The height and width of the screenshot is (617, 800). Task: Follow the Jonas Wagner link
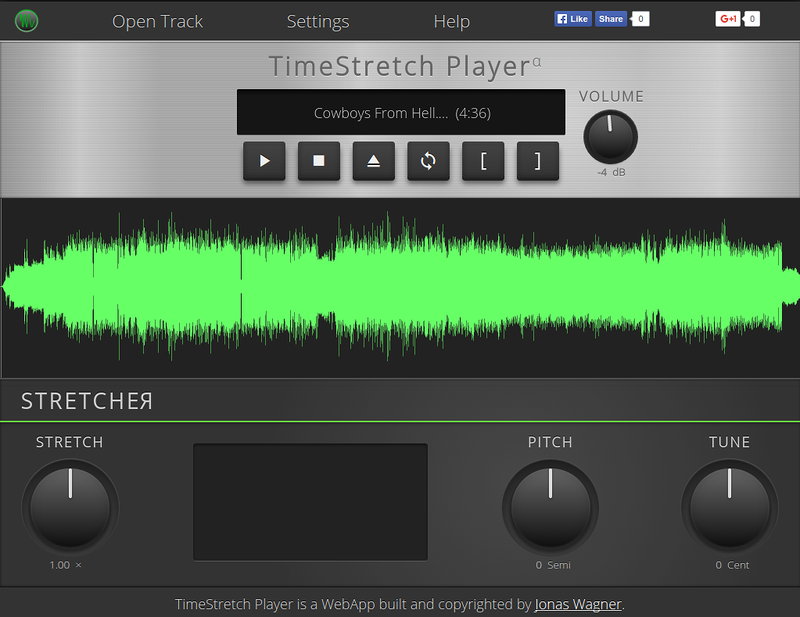[579, 604]
